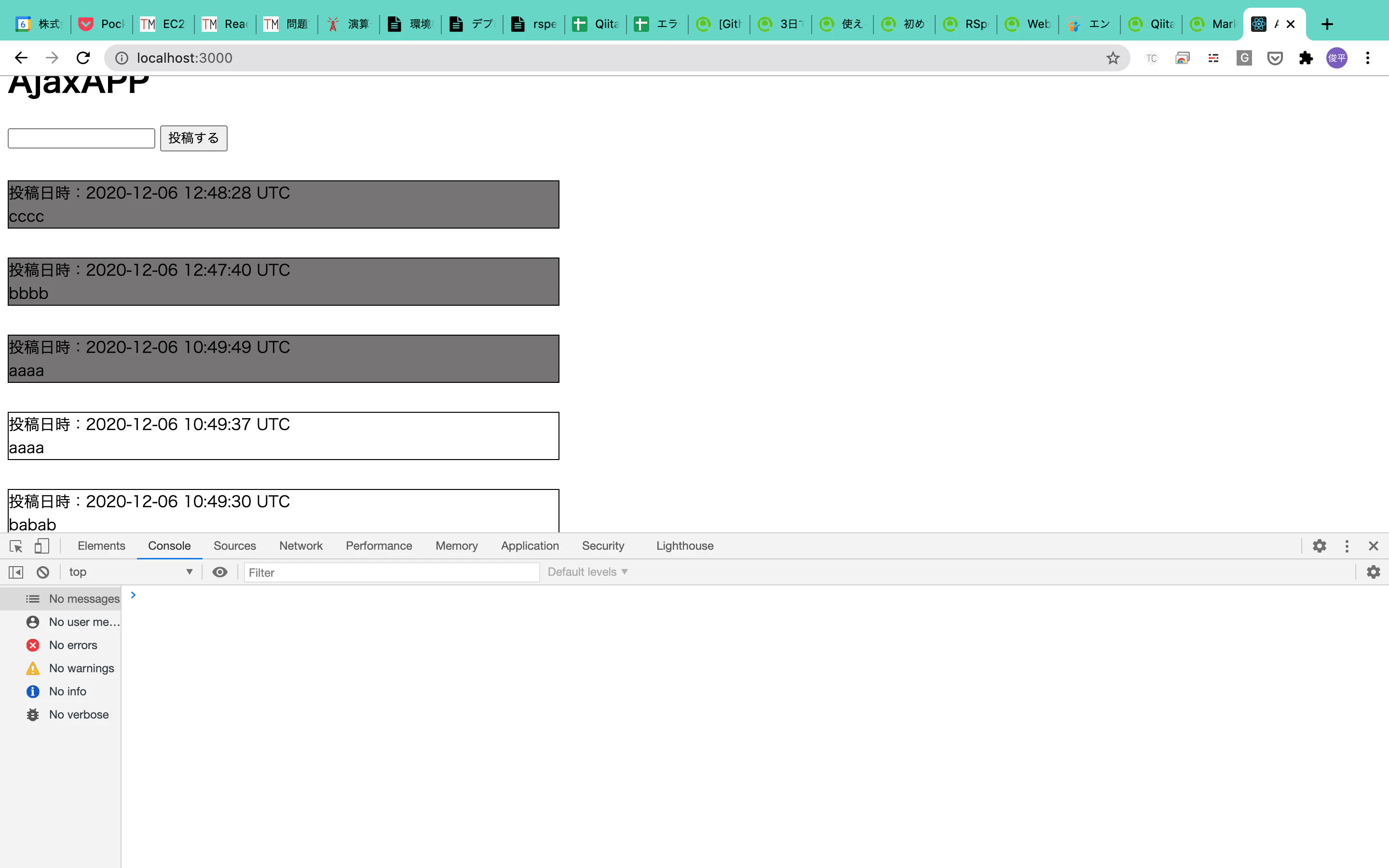Open the top context dropdown

tap(130, 572)
